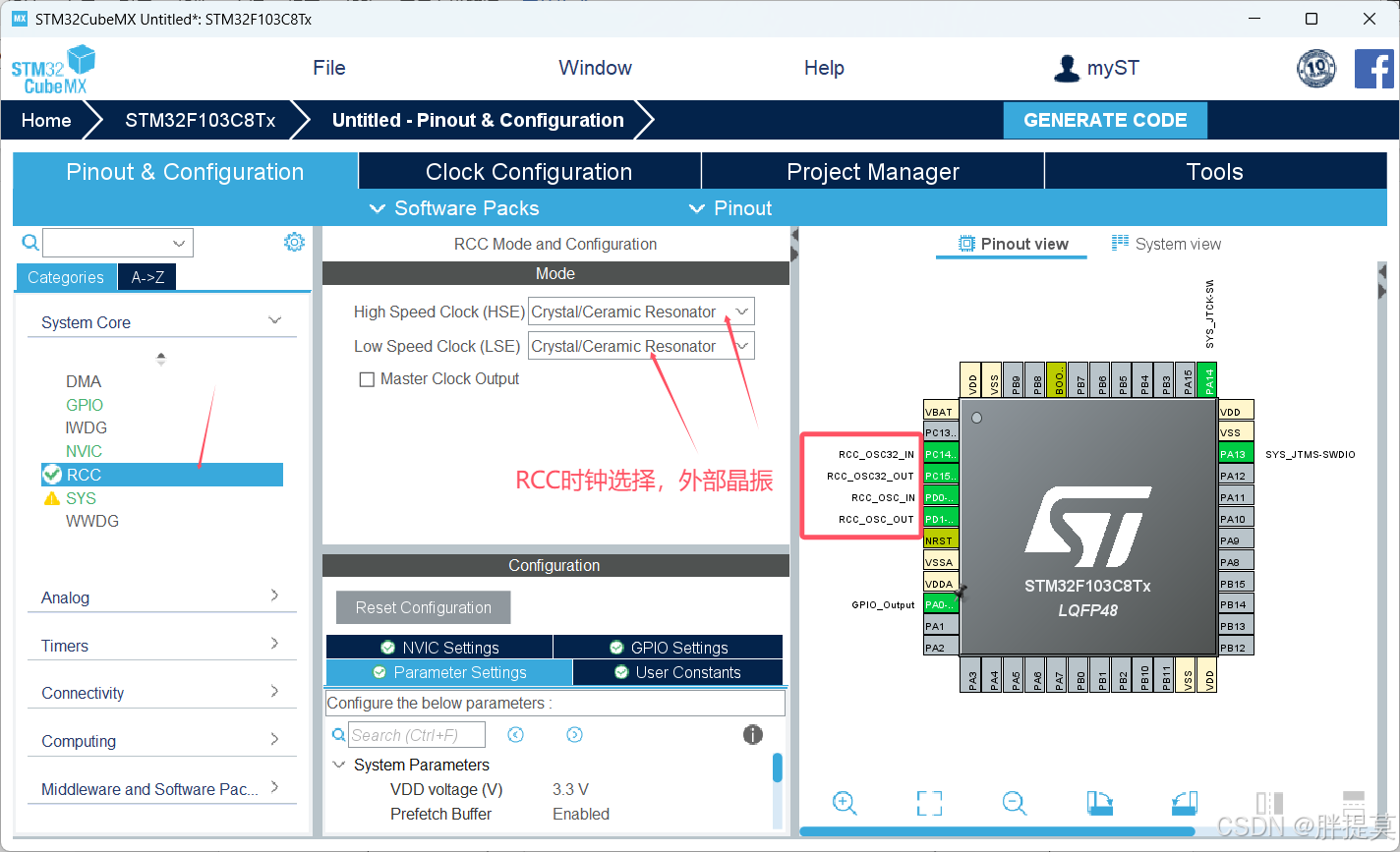This screenshot has height=852, width=1400.
Task: Select the PA1 pin on the chip
Action: click(x=941, y=626)
